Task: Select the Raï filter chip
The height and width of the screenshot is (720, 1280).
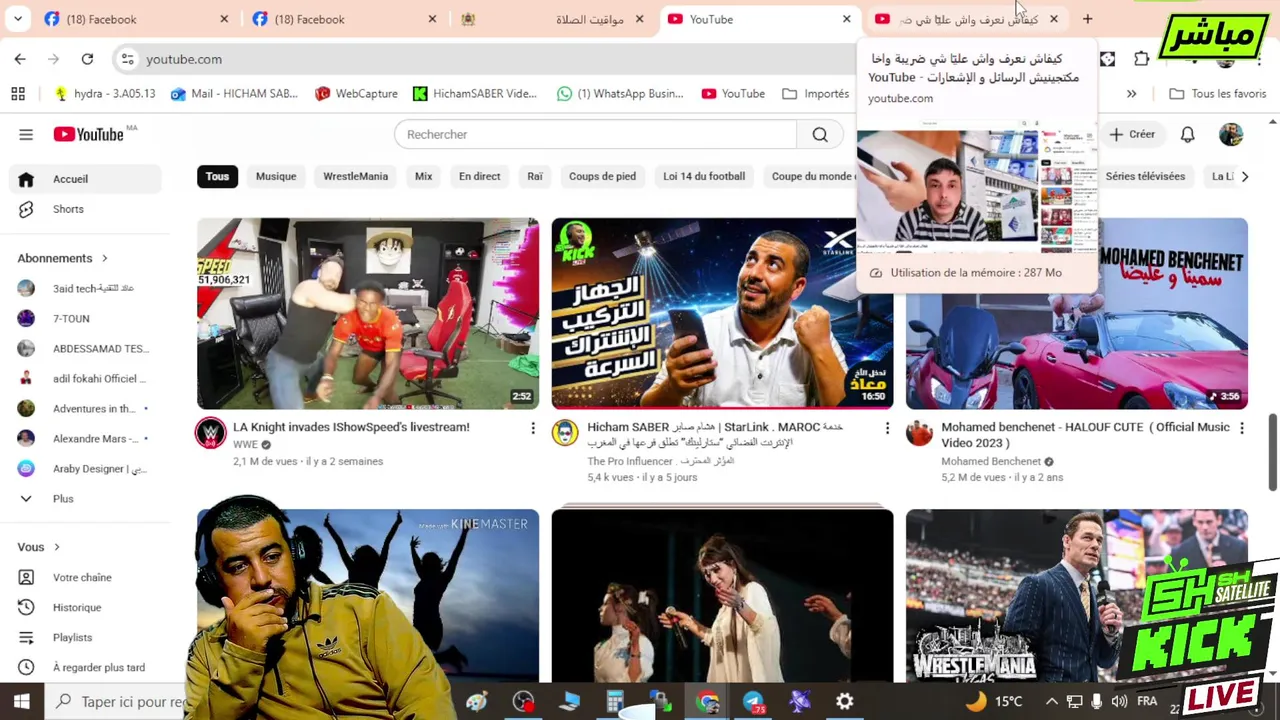Action: pos(535,176)
